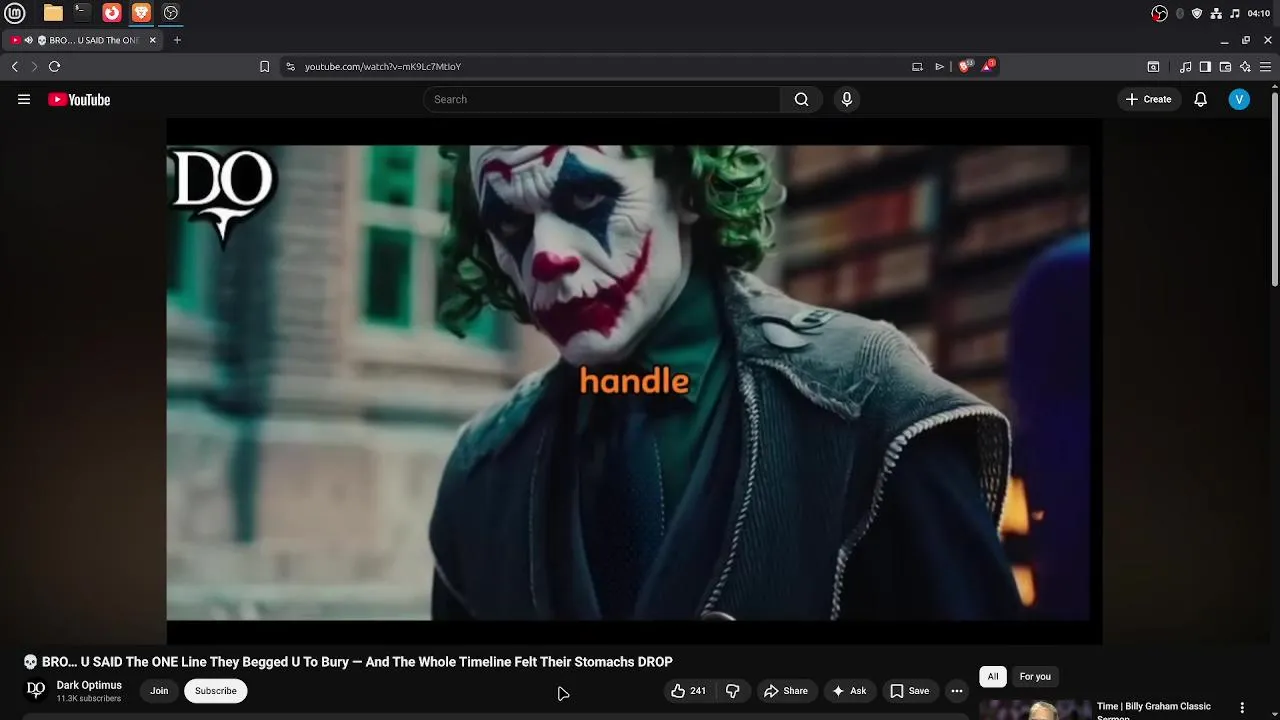1280x720 pixels.
Task: Reload the current page
Action: click(x=54, y=66)
